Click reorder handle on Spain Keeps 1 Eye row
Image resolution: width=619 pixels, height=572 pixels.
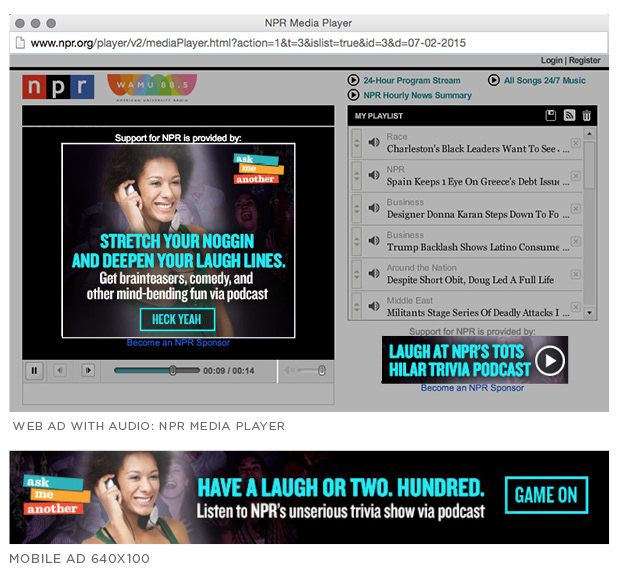coord(356,176)
